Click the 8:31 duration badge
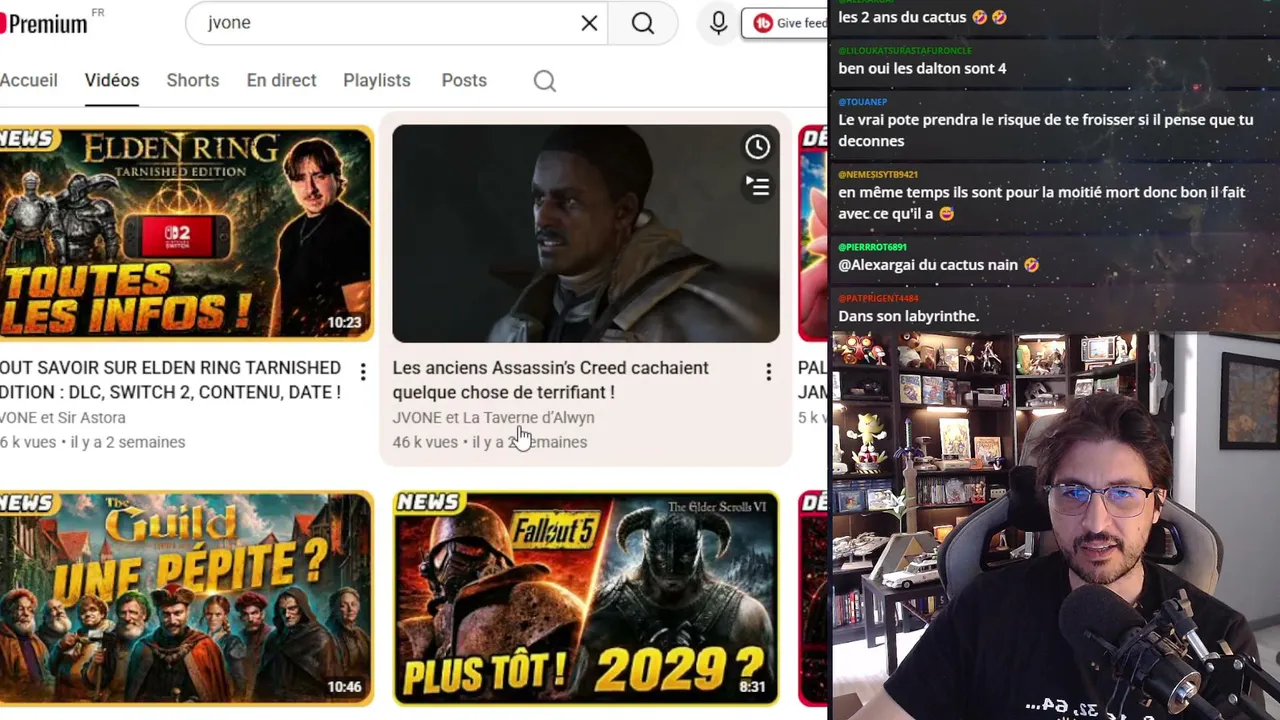 752,687
